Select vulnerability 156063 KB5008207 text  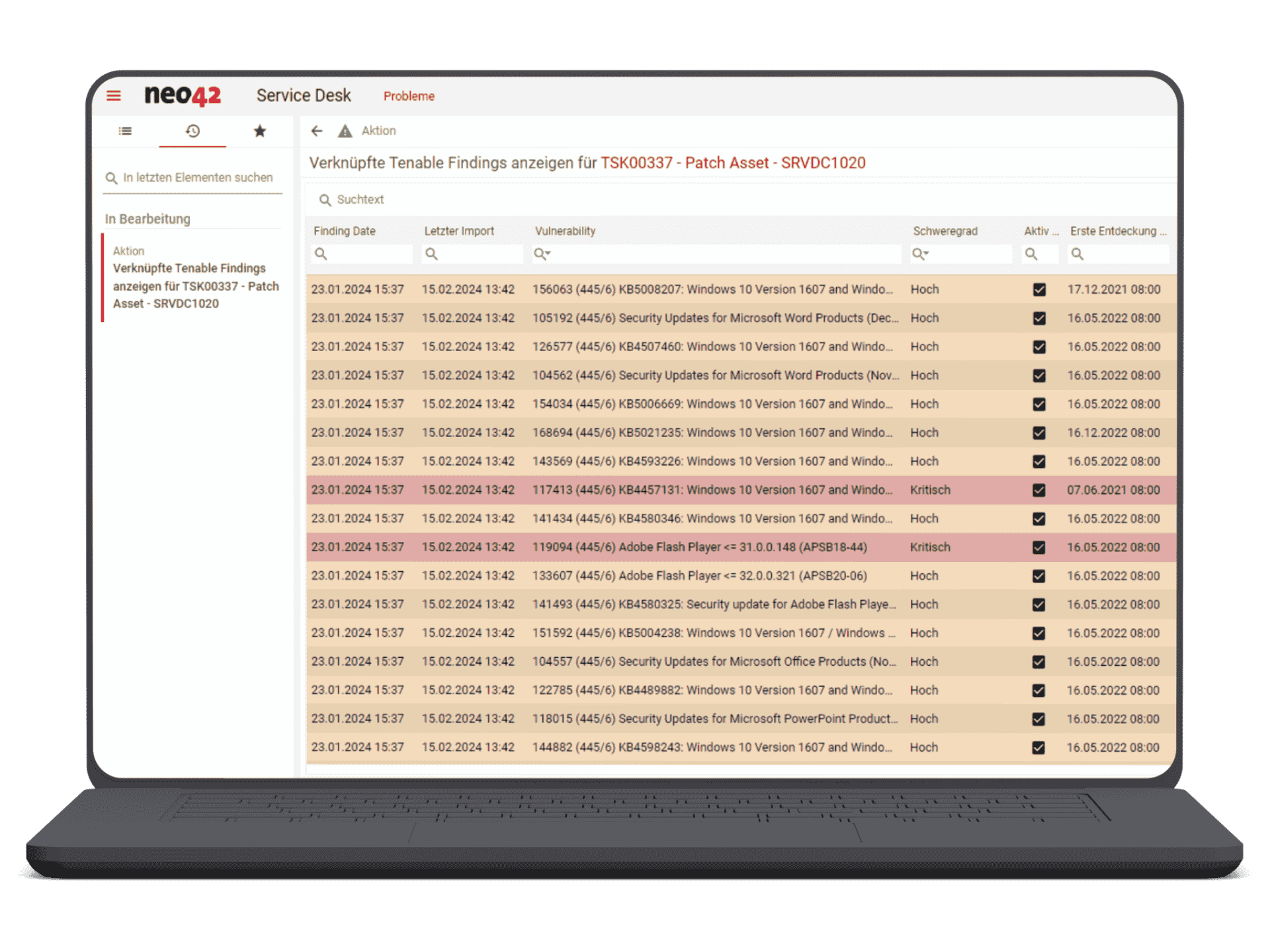click(712, 290)
